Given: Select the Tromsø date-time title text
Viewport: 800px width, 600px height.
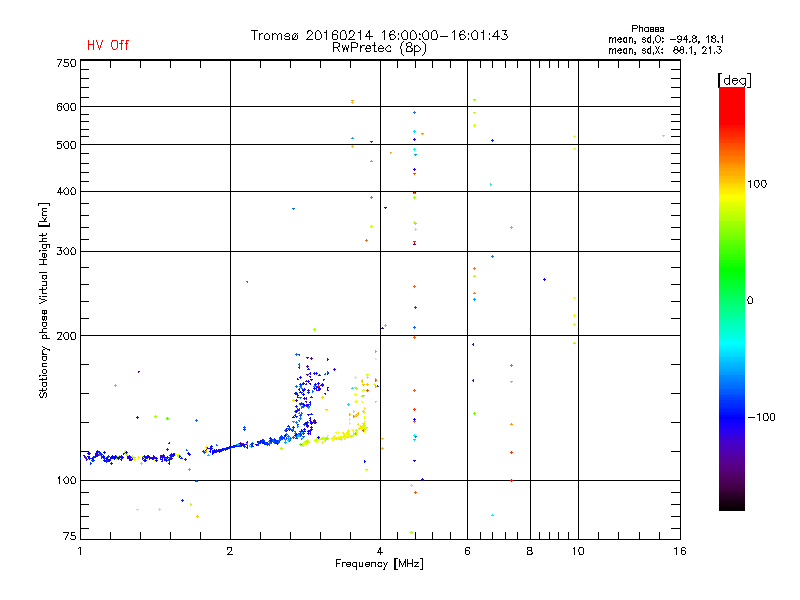Looking at the screenshot, I should click(x=380, y=35).
